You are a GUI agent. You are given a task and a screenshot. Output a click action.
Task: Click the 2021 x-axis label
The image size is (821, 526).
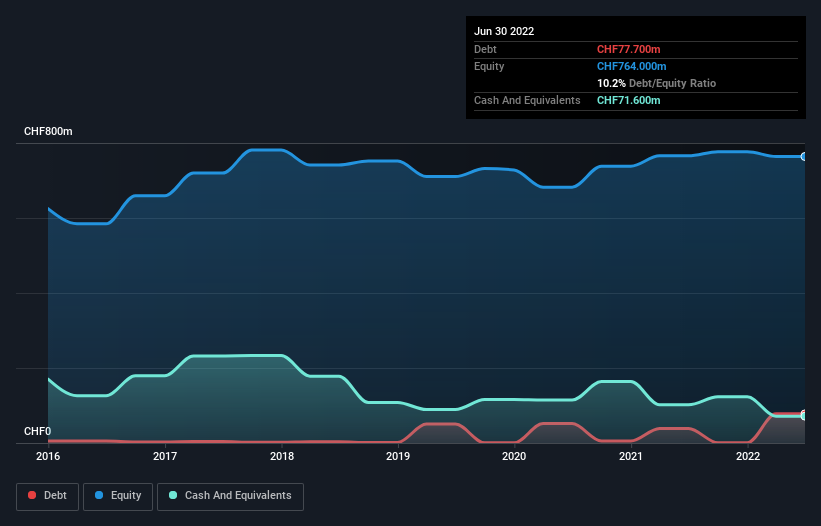[x=631, y=456]
